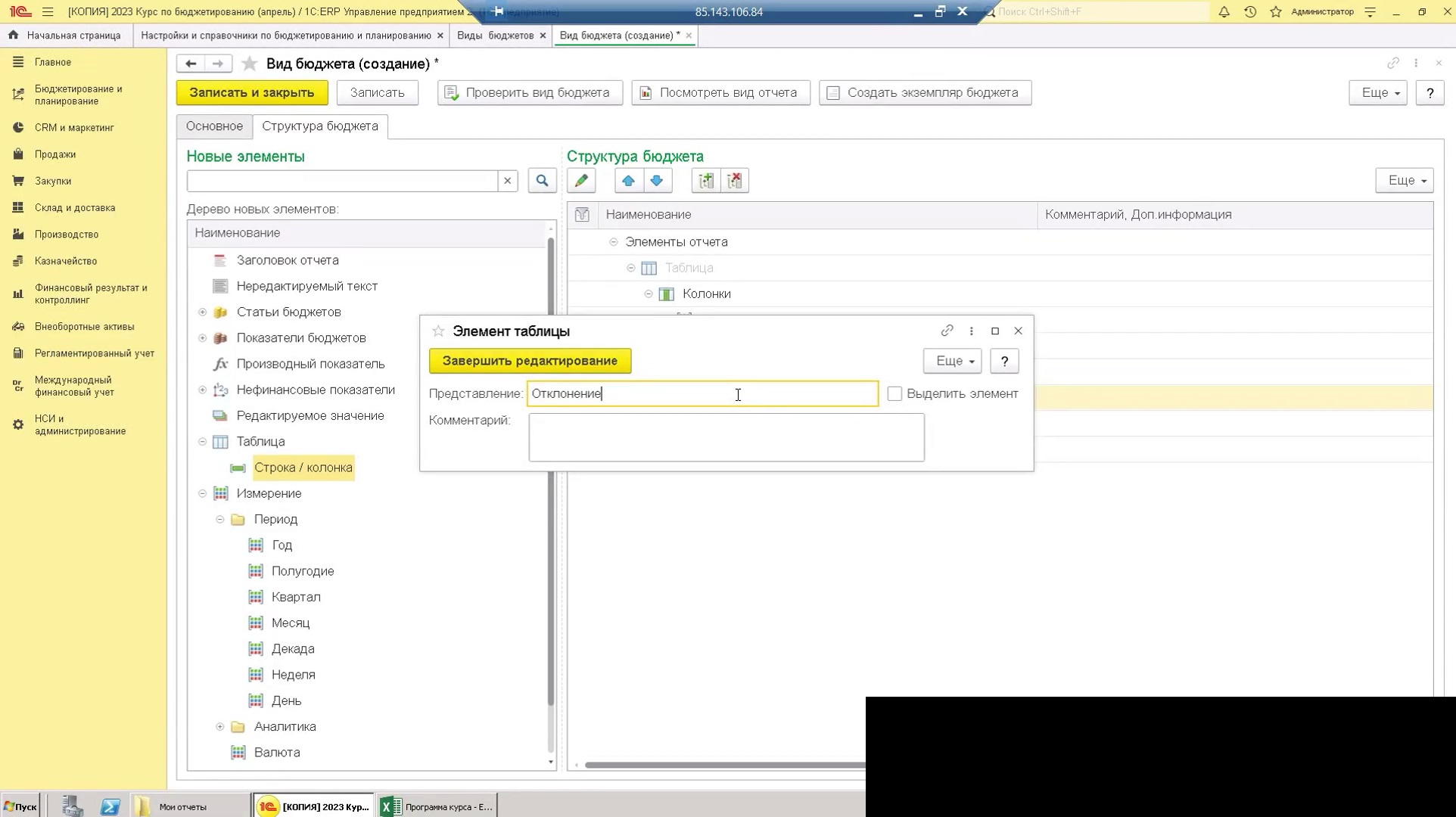Move element up with blue arrow
Image resolution: width=1456 pixels, height=817 pixels.
click(x=628, y=181)
